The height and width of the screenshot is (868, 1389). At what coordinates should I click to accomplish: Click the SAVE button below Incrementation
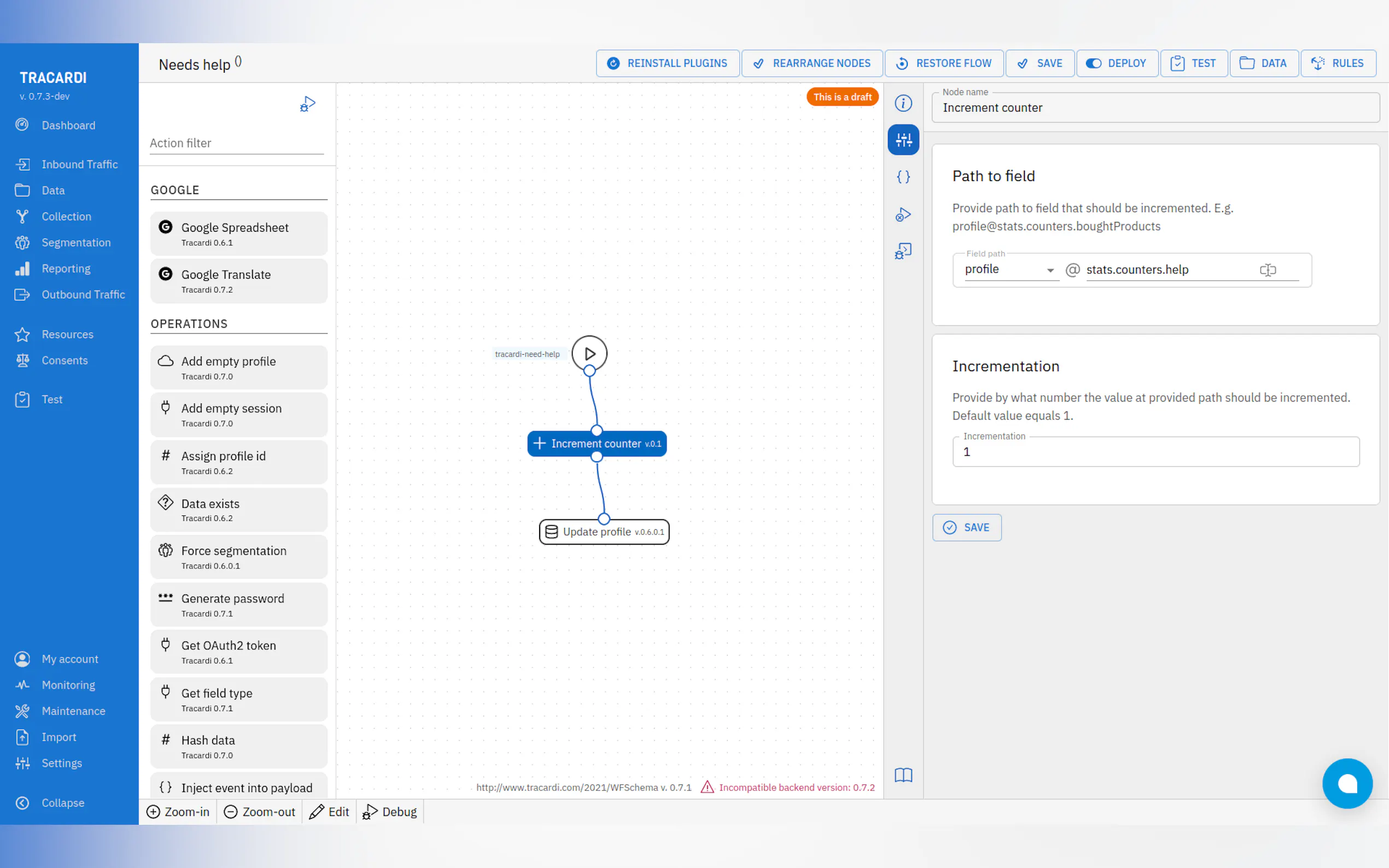click(966, 527)
